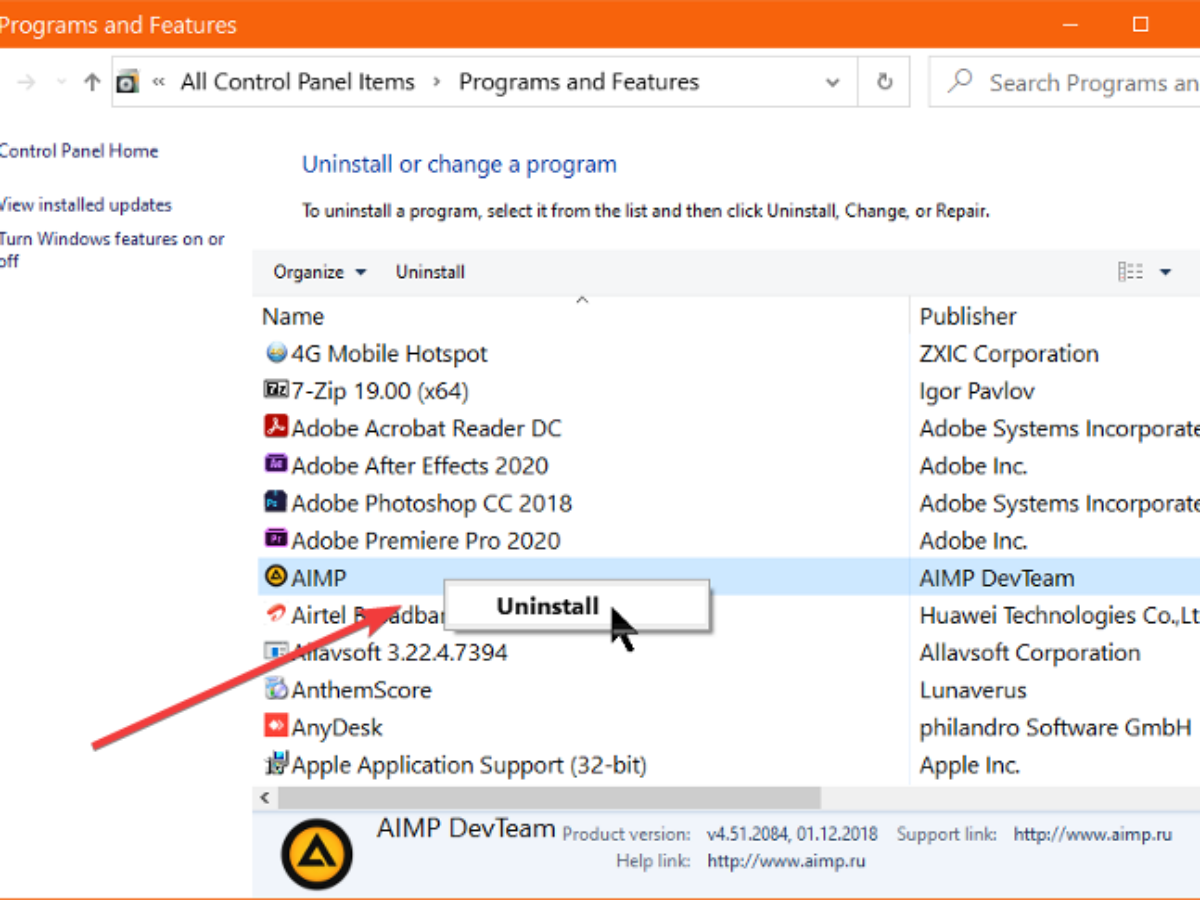This screenshot has width=1200, height=900.
Task: Click Apple Inc. publisher cell
Action: pyautogui.click(x=970, y=765)
